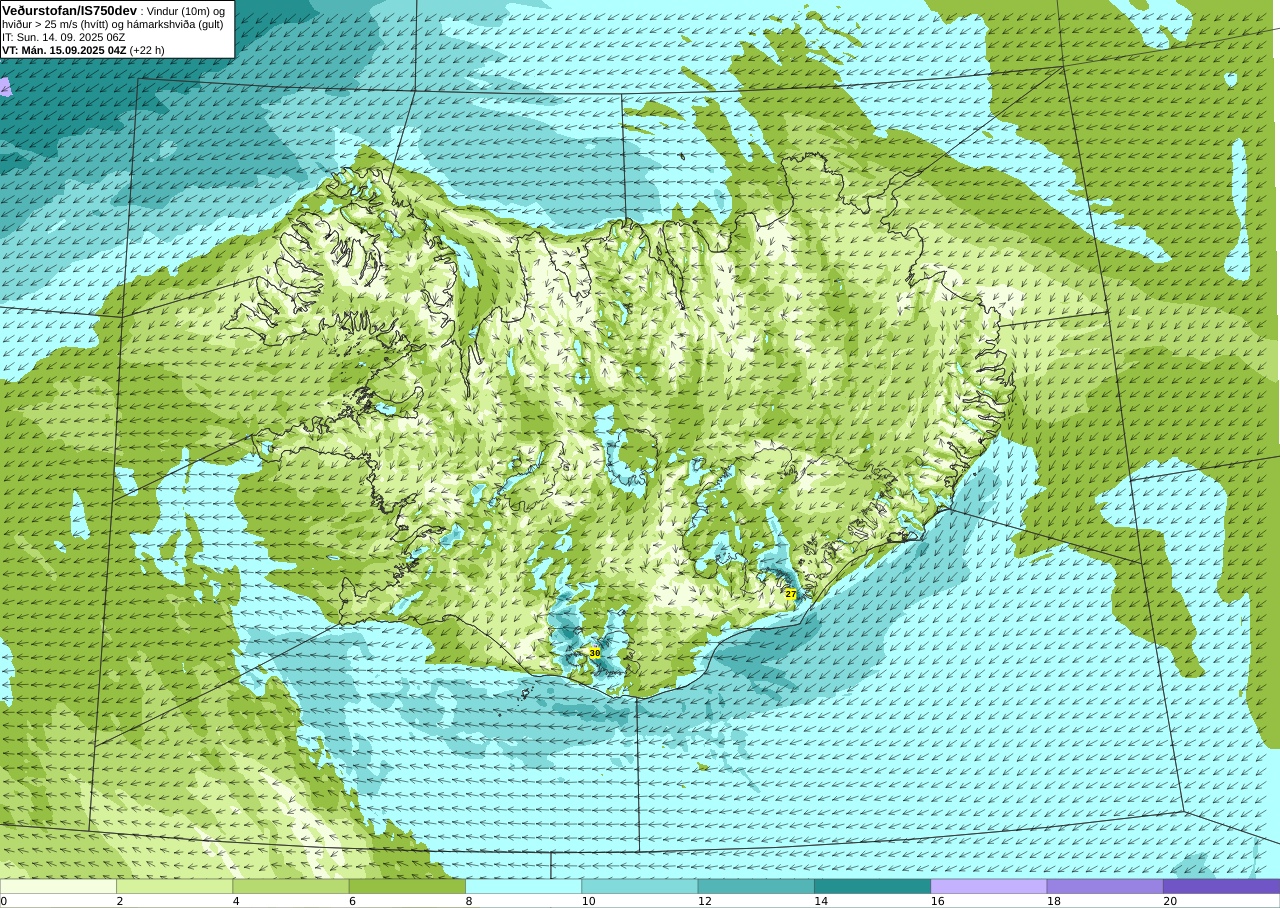Click the dark teal 14–16 legend swatch
This screenshot has width=1280, height=908.
872,886
